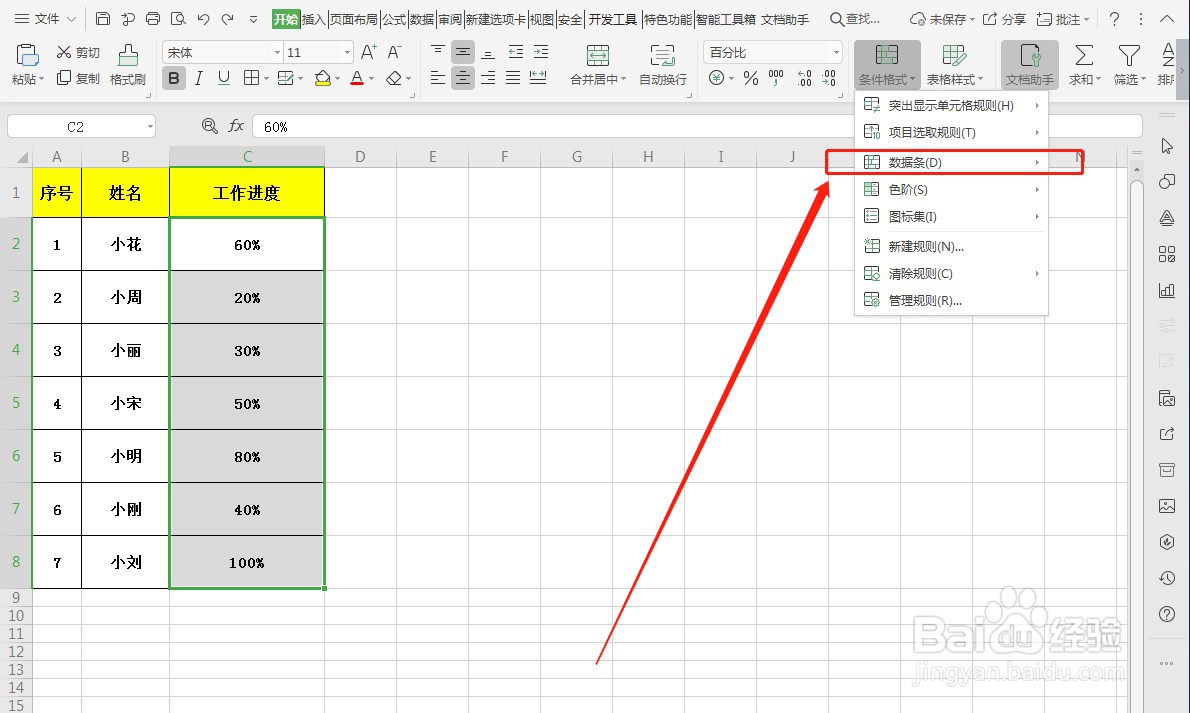This screenshot has width=1190, height=713.
Task: Open the cell borders tool
Action: point(251,78)
